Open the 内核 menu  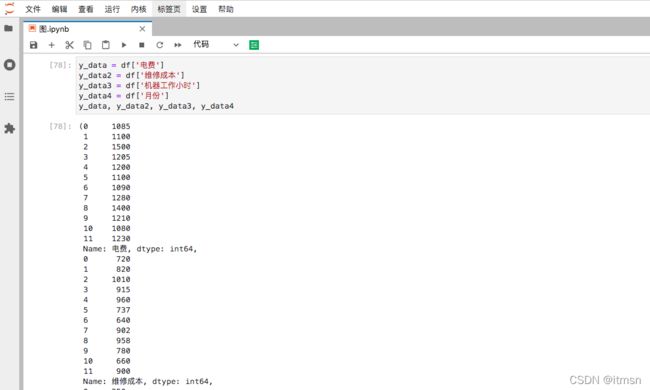(x=138, y=9)
